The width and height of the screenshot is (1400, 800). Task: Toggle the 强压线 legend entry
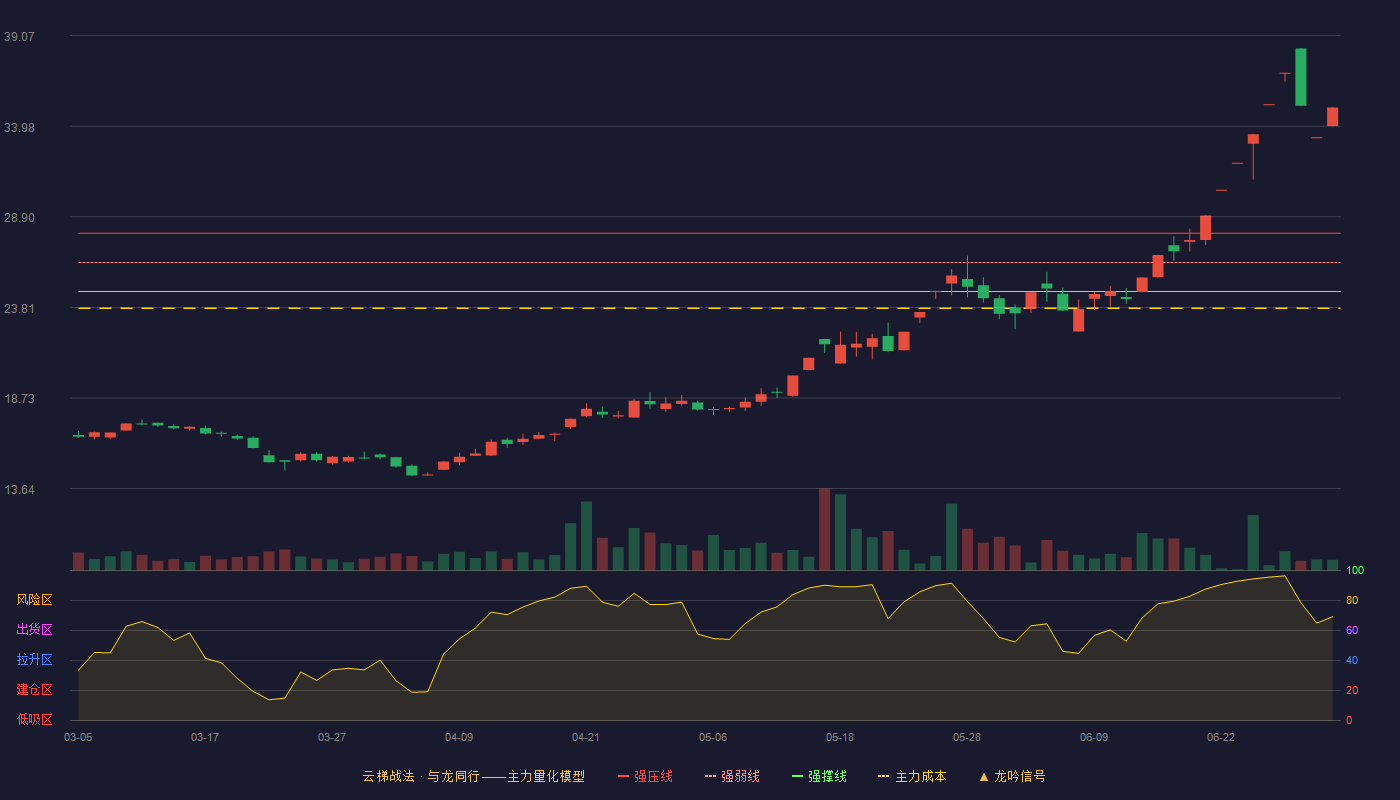(x=645, y=776)
